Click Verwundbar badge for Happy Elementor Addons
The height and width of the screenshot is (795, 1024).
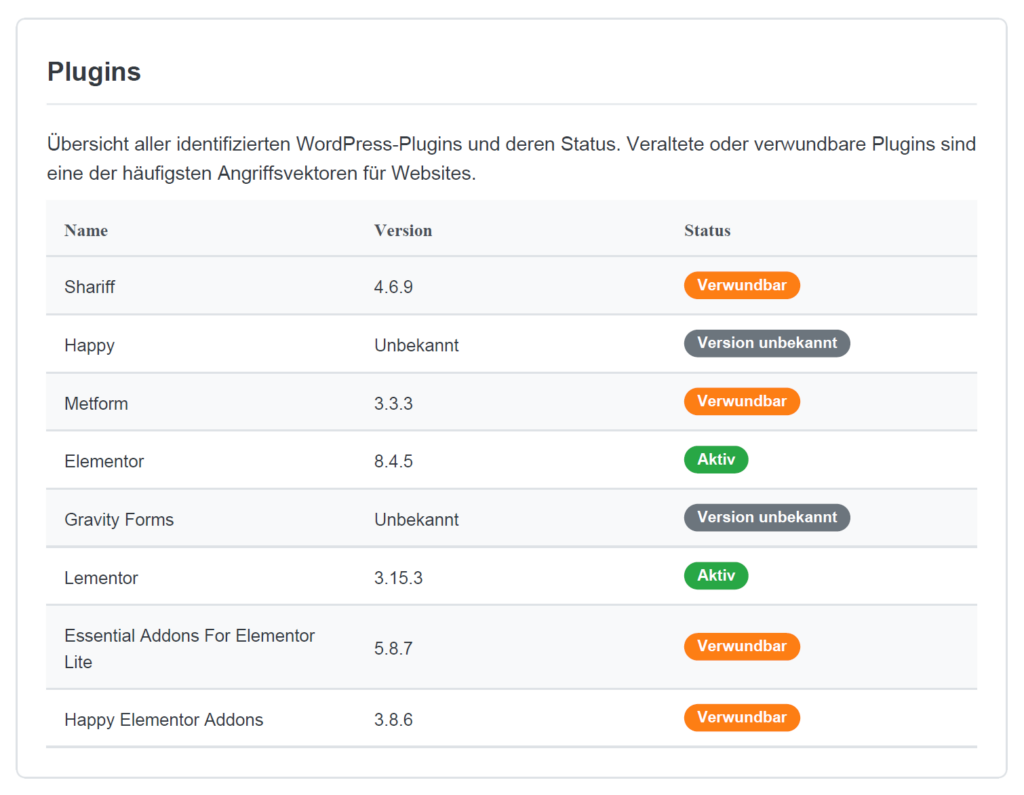[x=741, y=718]
